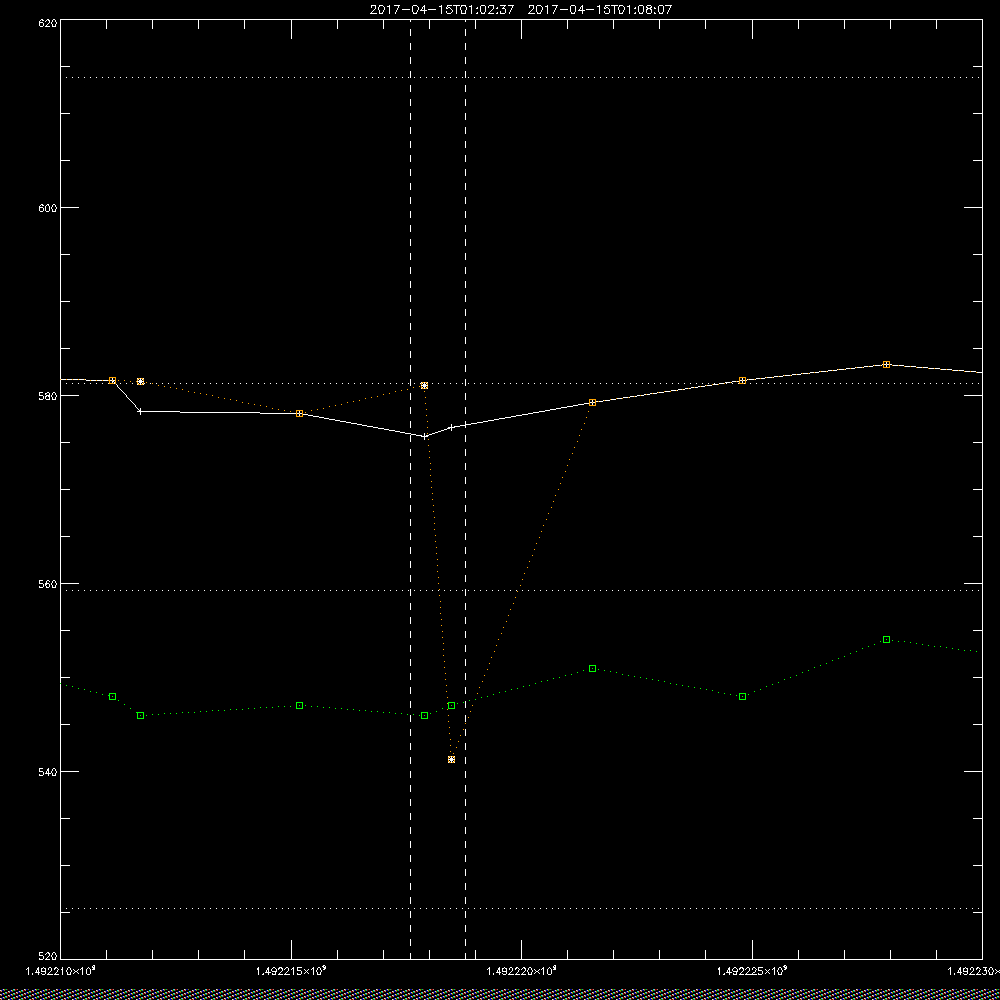Click the 1.492225×10⁹ x-axis label
The image size is (1000, 1000).
click(753, 971)
